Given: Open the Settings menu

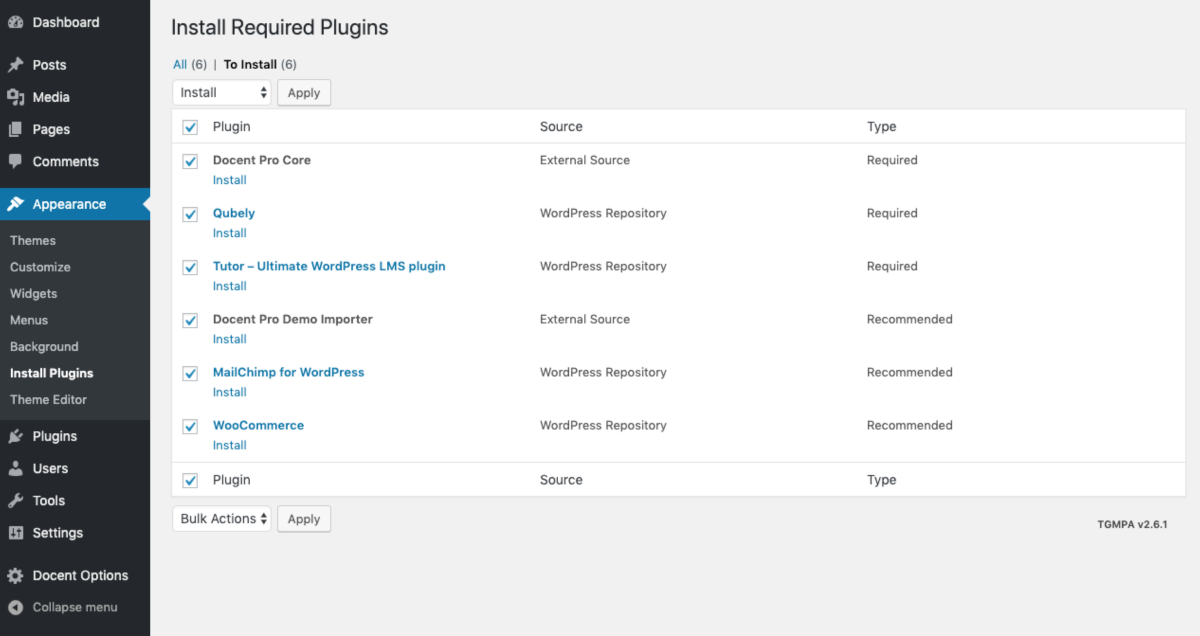Looking at the screenshot, I should pyautogui.click(x=75, y=533).
